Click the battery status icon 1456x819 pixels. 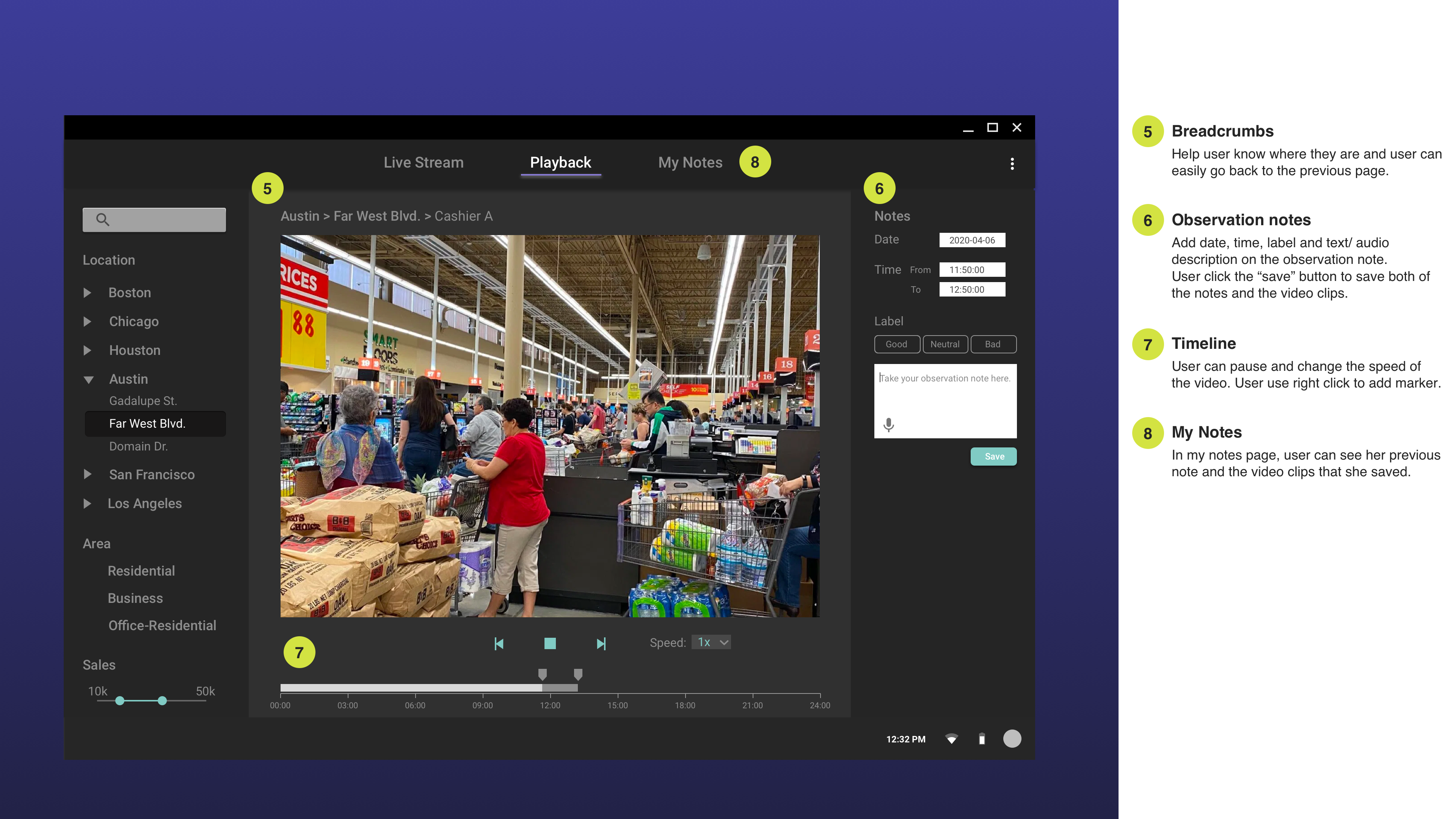click(x=982, y=739)
